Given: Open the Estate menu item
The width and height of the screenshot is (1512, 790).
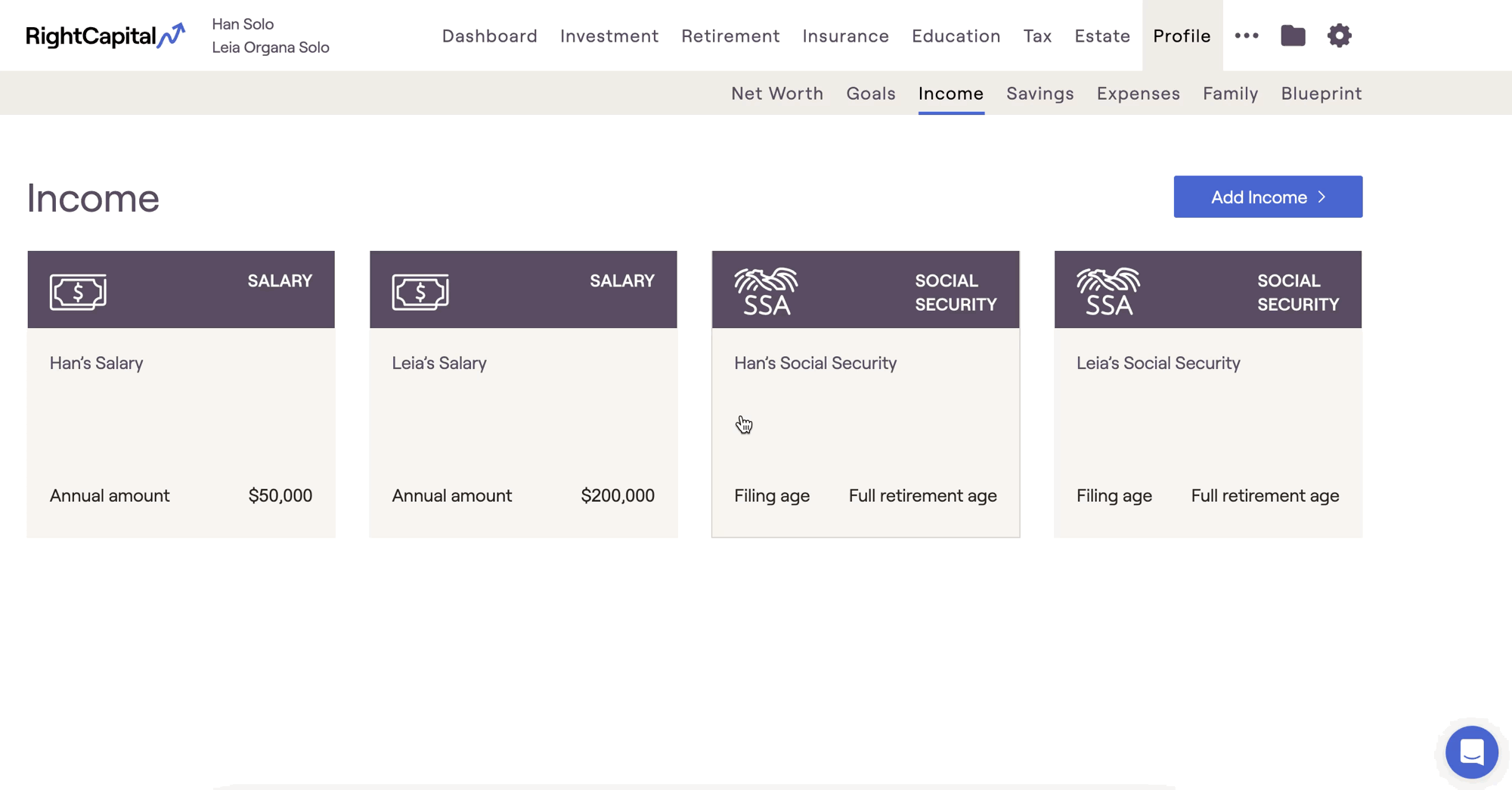Looking at the screenshot, I should (1102, 36).
